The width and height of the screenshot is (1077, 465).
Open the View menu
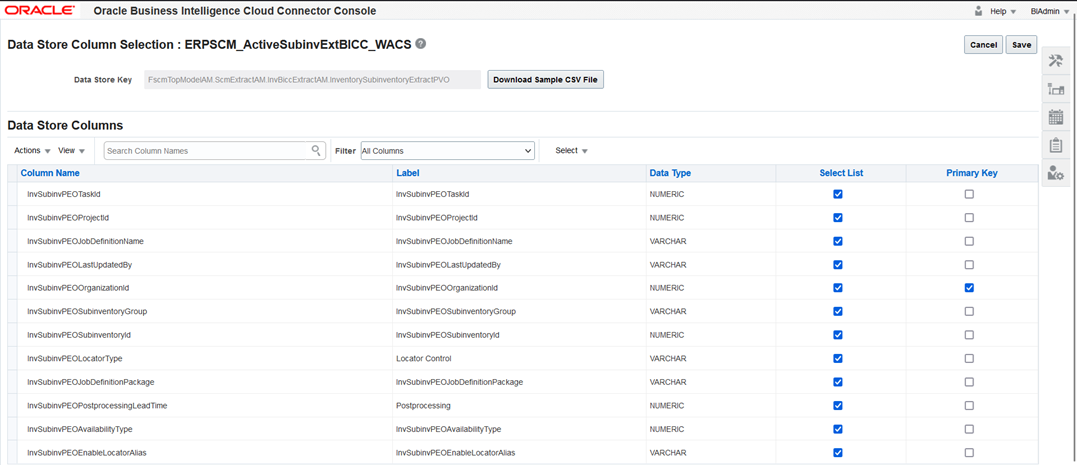pos(71,150)
